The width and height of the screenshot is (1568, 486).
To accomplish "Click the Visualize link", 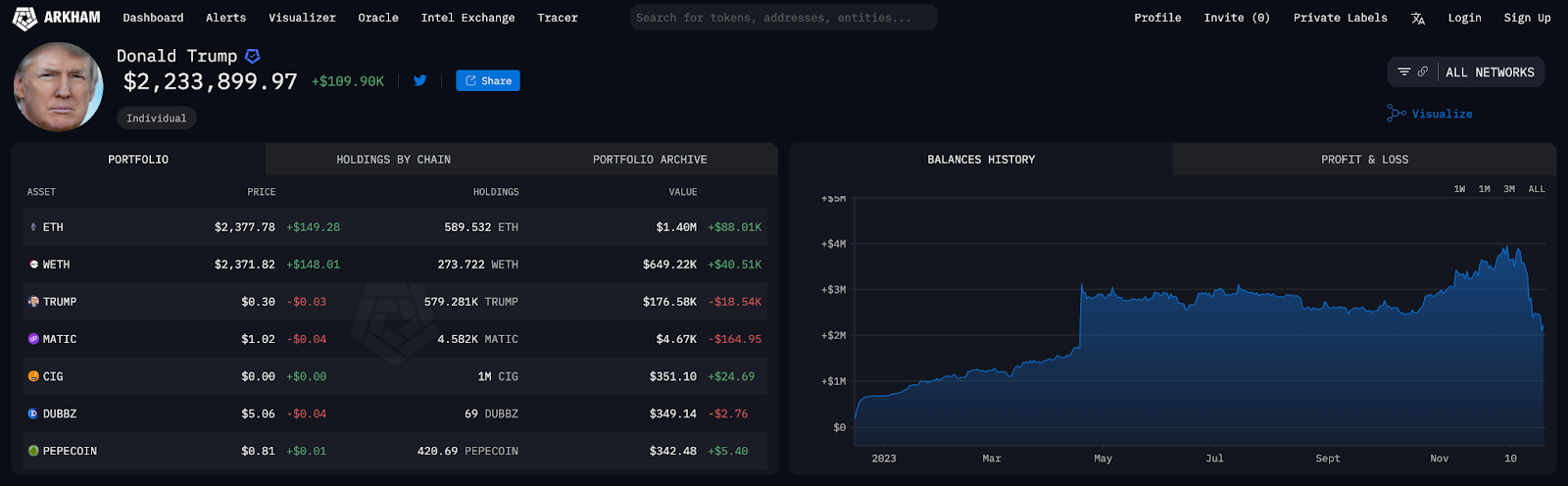I will coord(1442,114).
